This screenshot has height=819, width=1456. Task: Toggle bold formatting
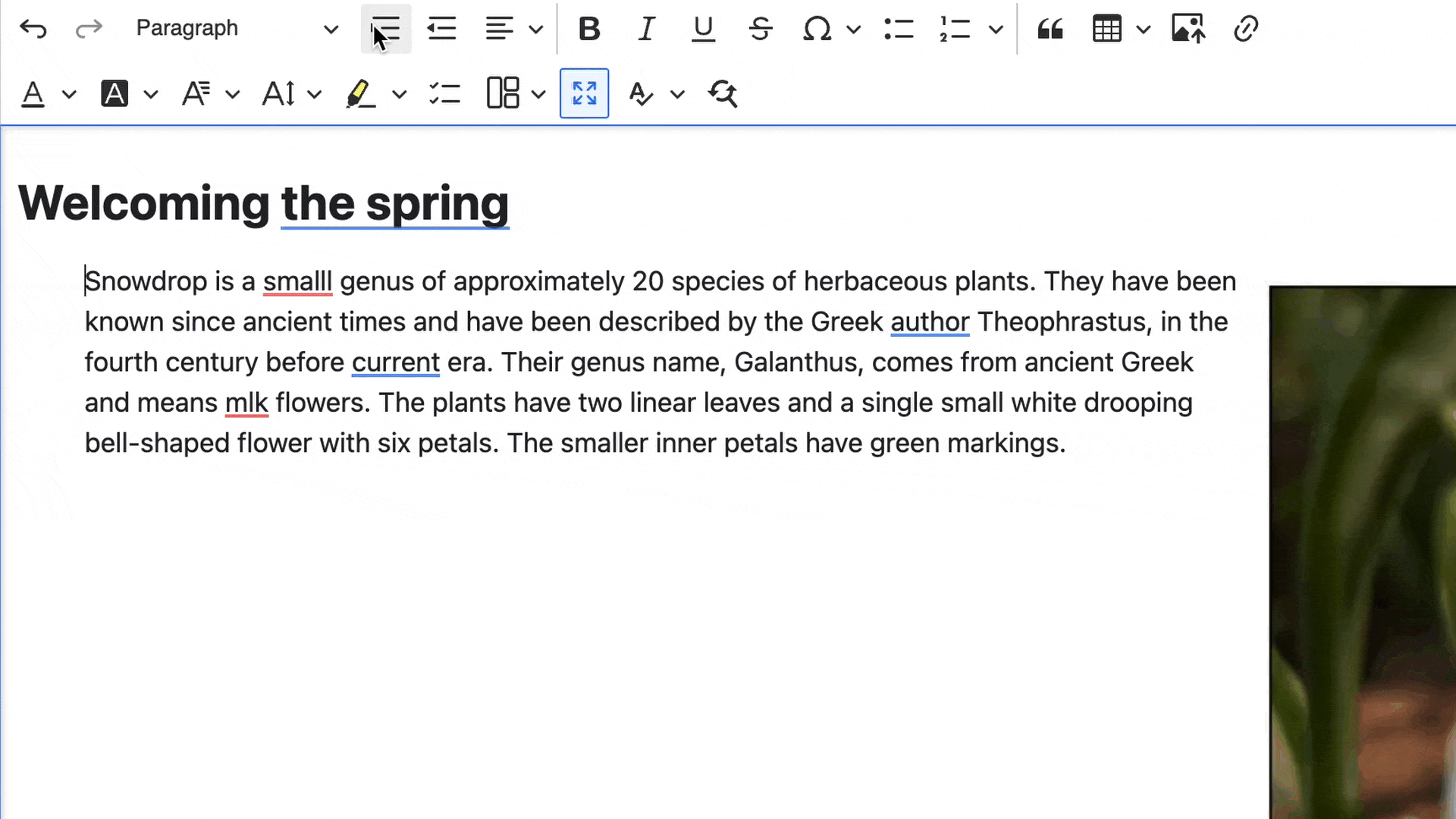[x=589, y=29]
